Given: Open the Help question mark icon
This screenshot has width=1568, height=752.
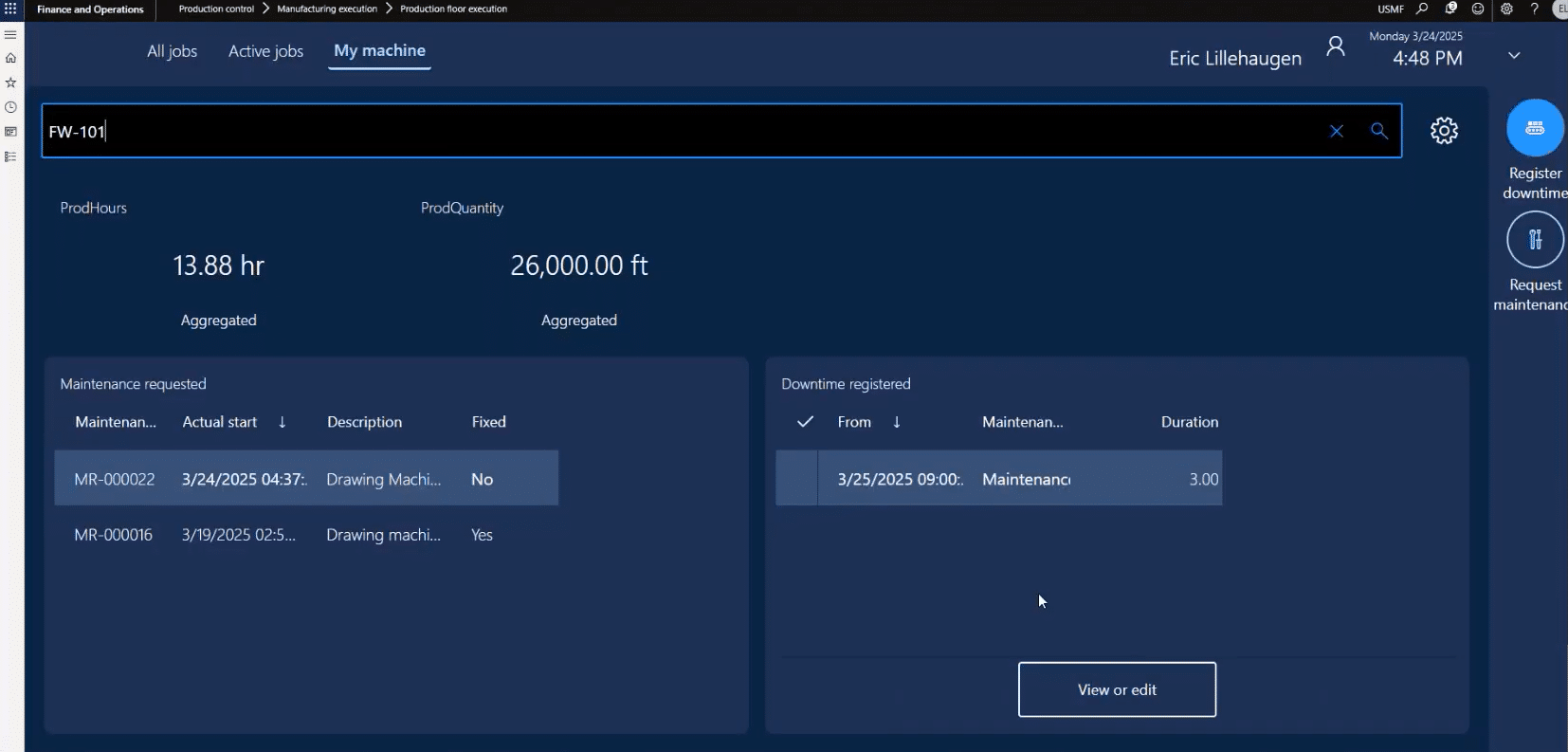Looking at the screenshot, I should (1534, 9).
